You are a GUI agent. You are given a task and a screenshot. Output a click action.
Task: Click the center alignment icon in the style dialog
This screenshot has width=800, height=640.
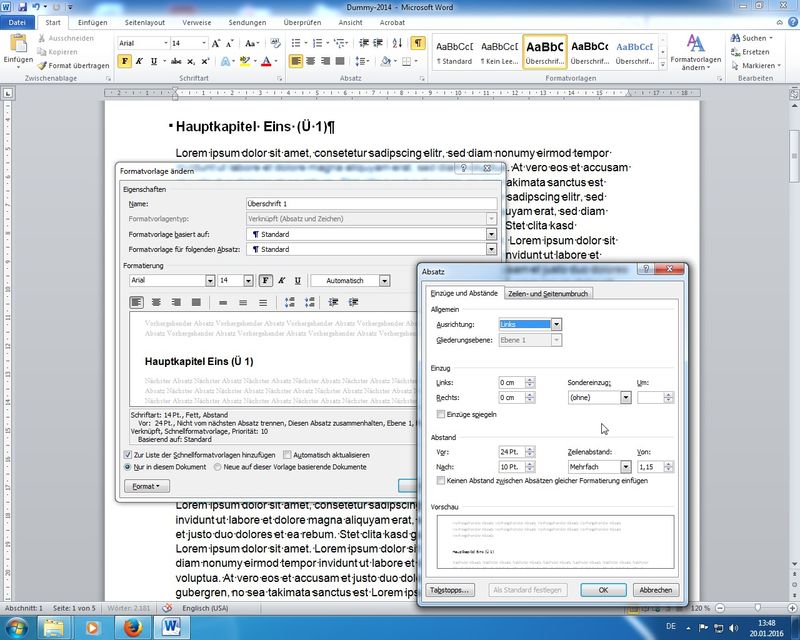pyautogui.click(x=155, y=302)
